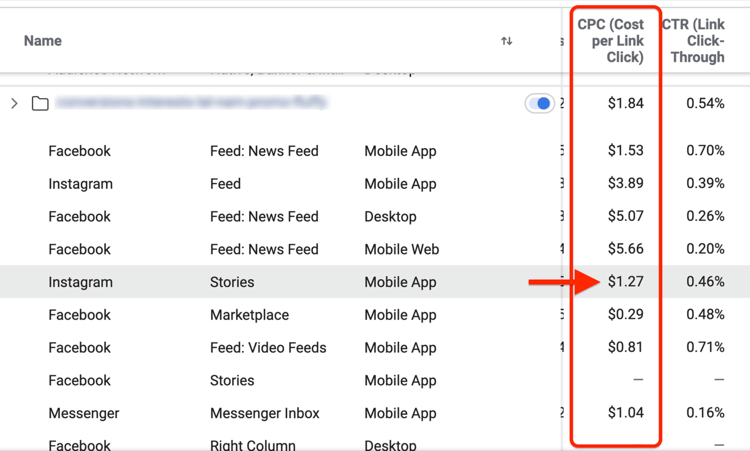The width and height of the screenshot is (750, 451).
Task: Click the 0.48% CTR cell
Action: point(705,314)
